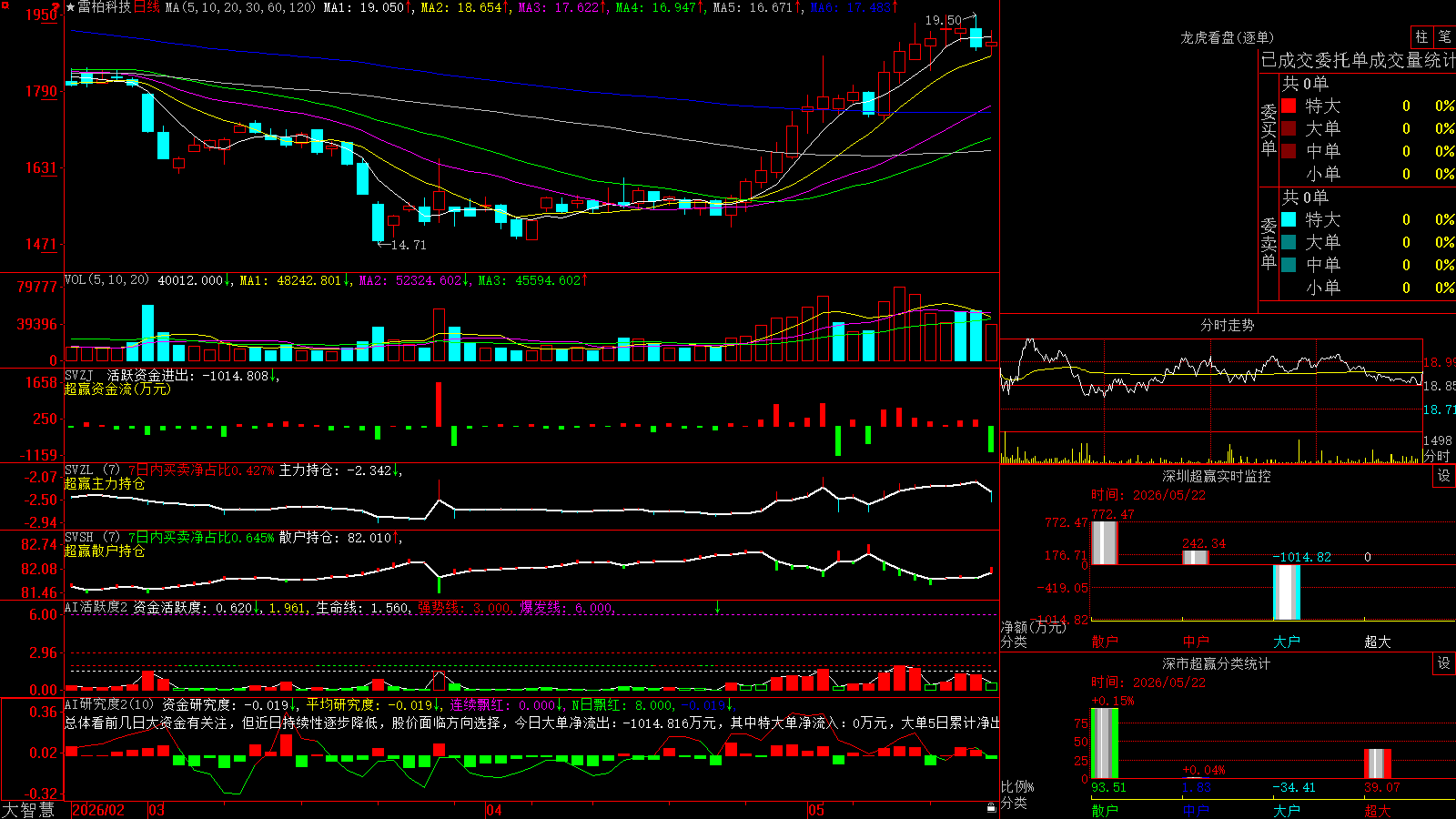
Task: Click the 委买单 section label
Action: 1269,129
